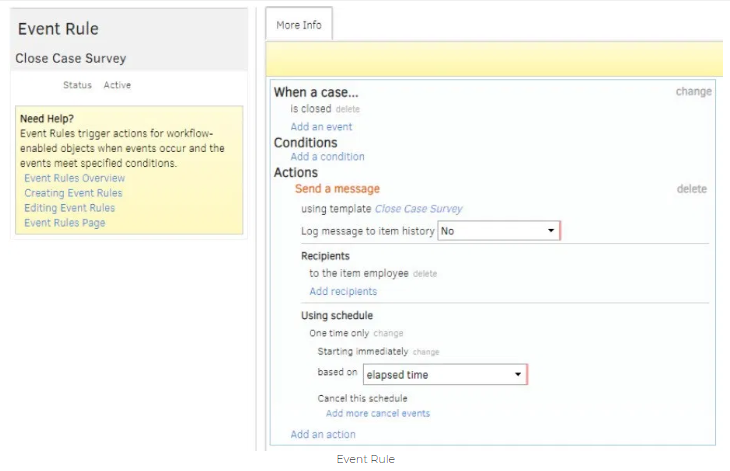Image resolution: width=730 pixels, height=471 pixels.
Task: Open Creating Event Rules help link
Action: pos(73,193)
